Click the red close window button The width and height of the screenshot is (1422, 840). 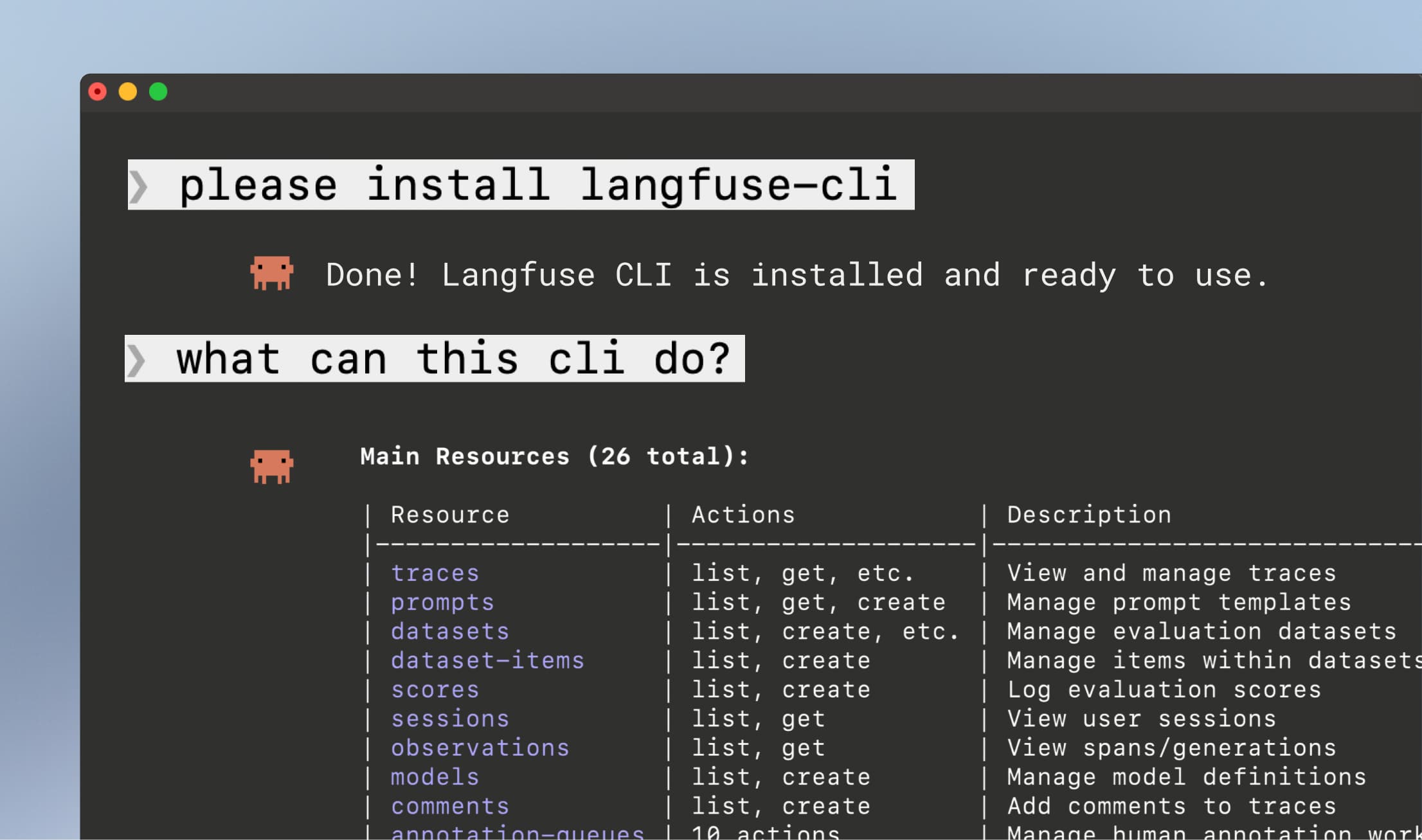click(98, 92)
